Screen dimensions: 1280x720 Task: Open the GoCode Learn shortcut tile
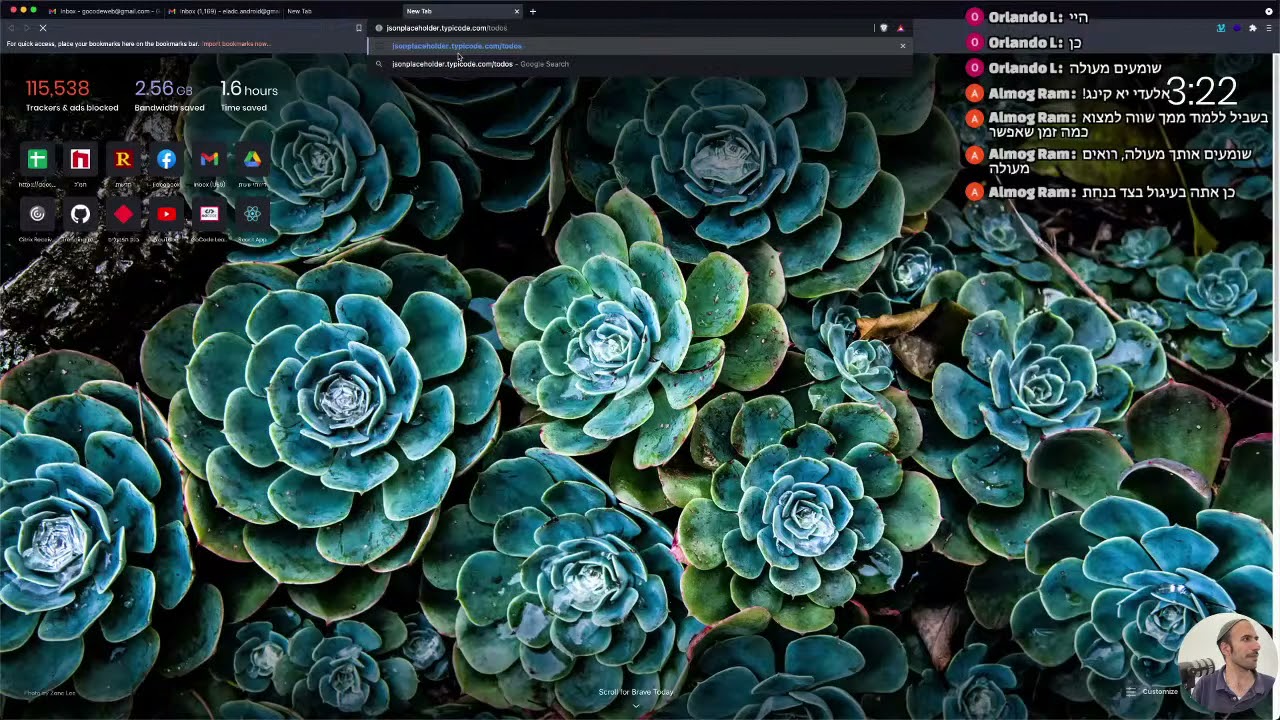pyautogui.click(x=209, y=214)
